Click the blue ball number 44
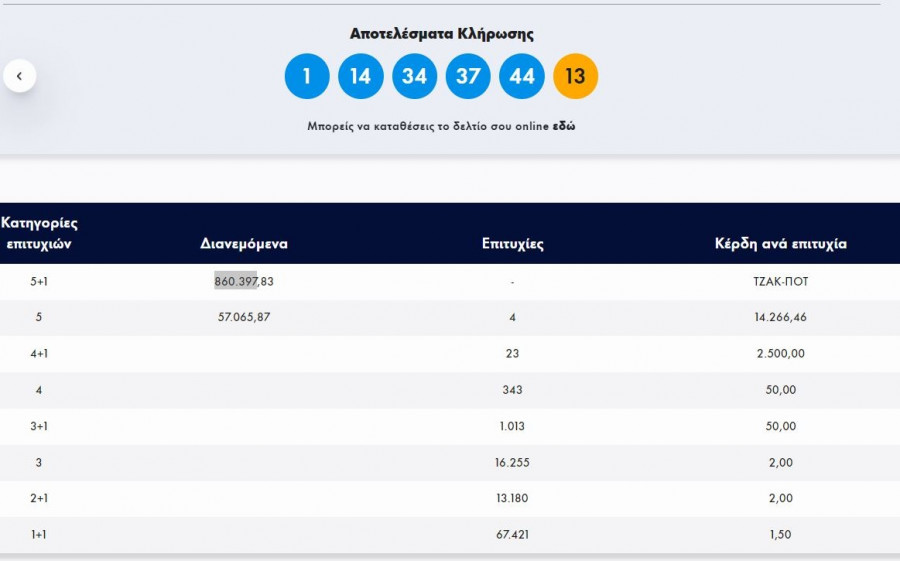Image resolution: width=900 pixels, height=561 pixels. (522, 76)
